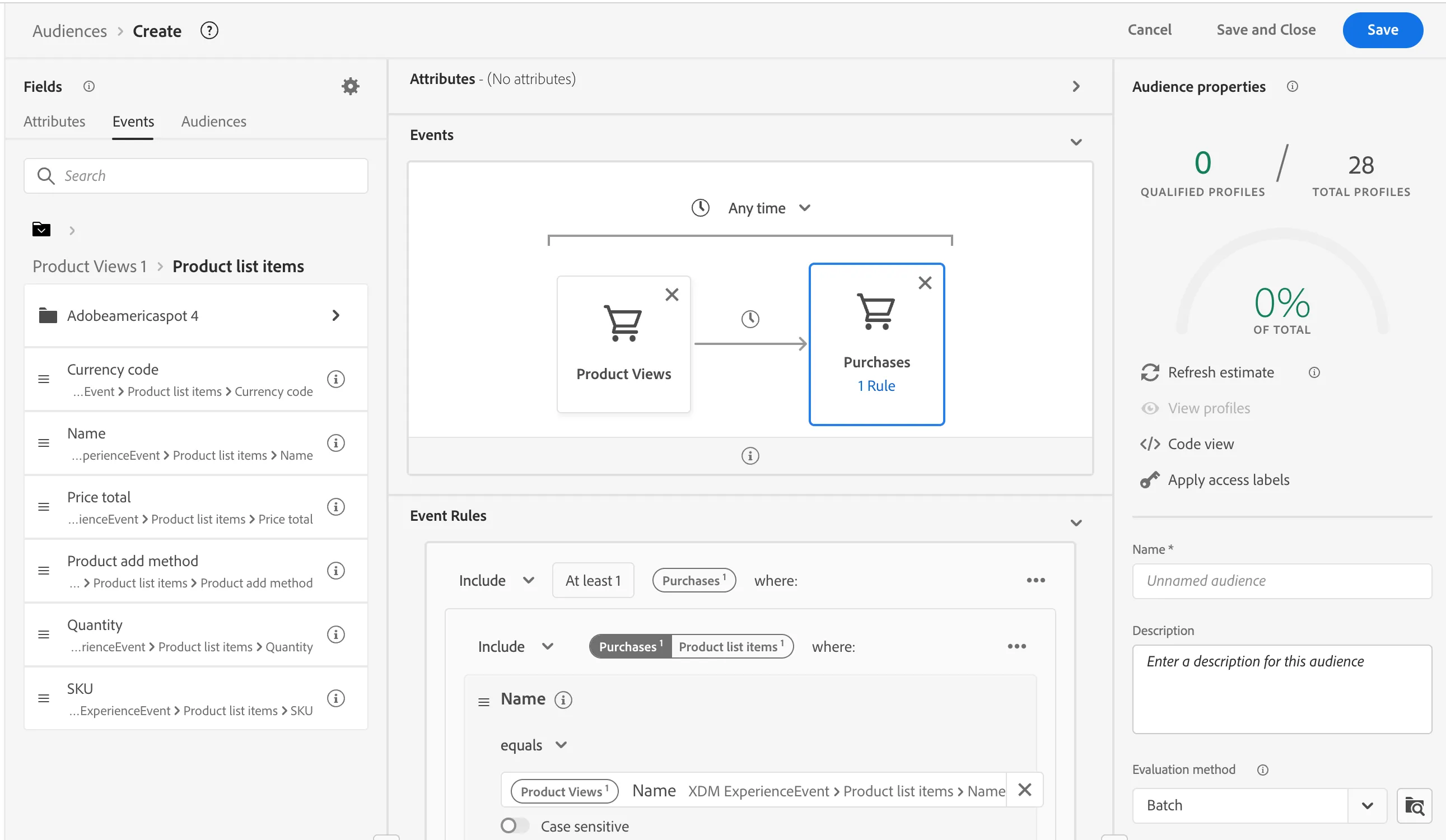Open browse icon beside Batch dropdown
This screenshot has height=840, width=1446.
(1415, 806)
